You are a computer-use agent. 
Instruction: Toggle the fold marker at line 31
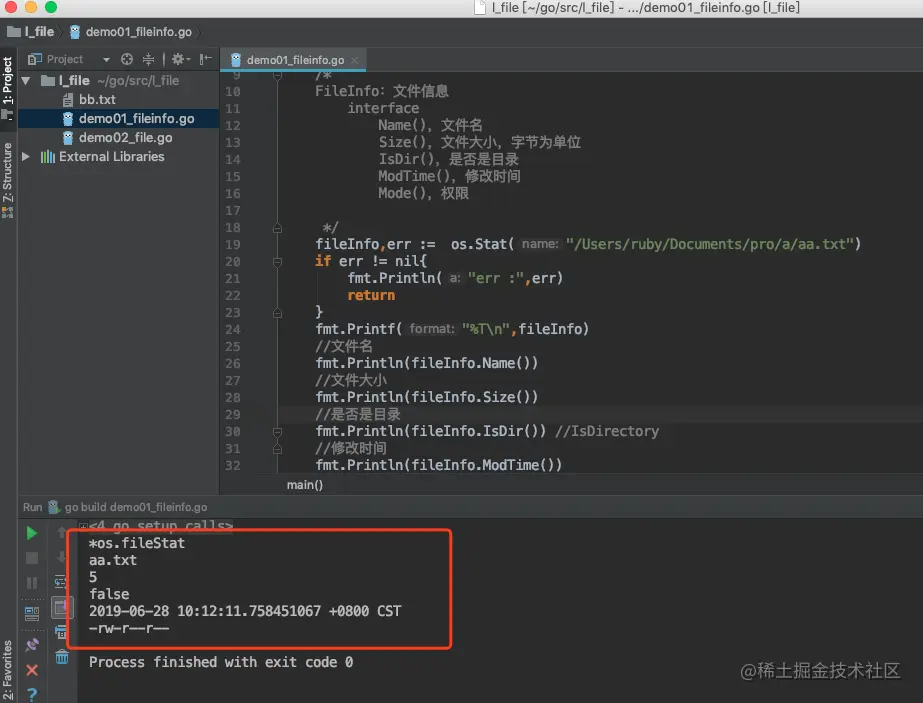(277, 449)
